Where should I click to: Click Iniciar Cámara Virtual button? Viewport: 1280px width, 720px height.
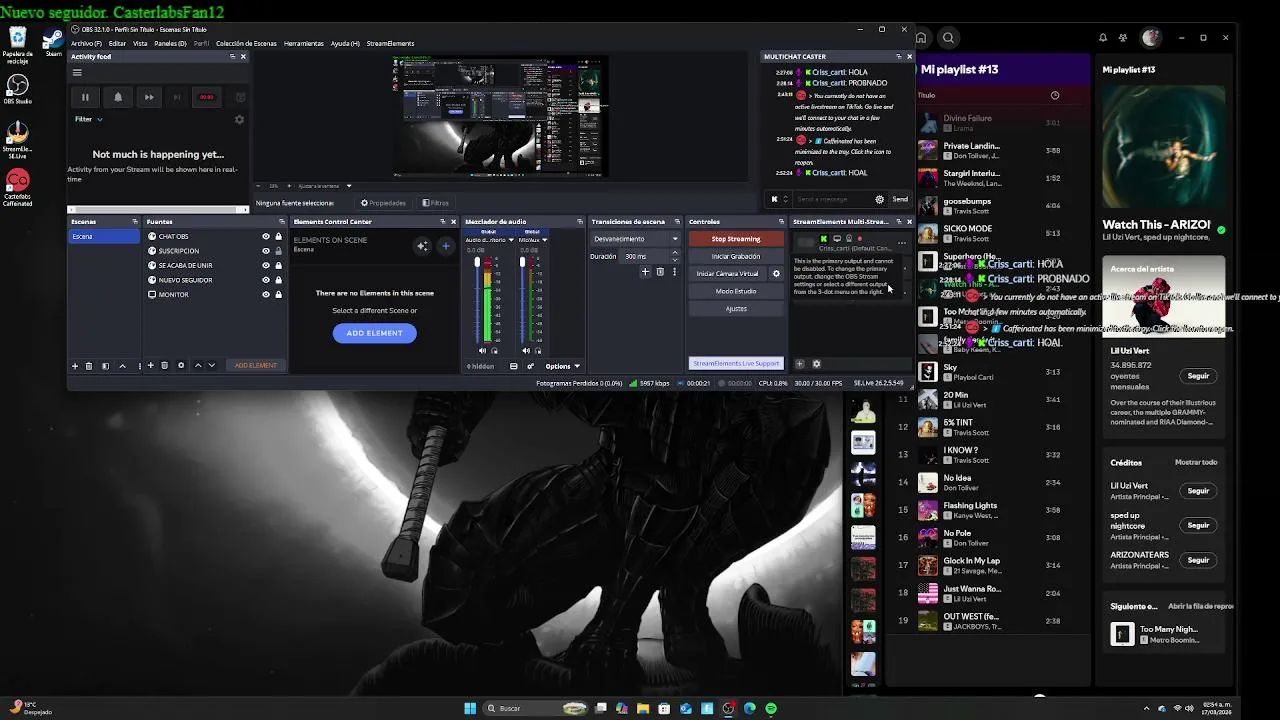coord(728,274)
